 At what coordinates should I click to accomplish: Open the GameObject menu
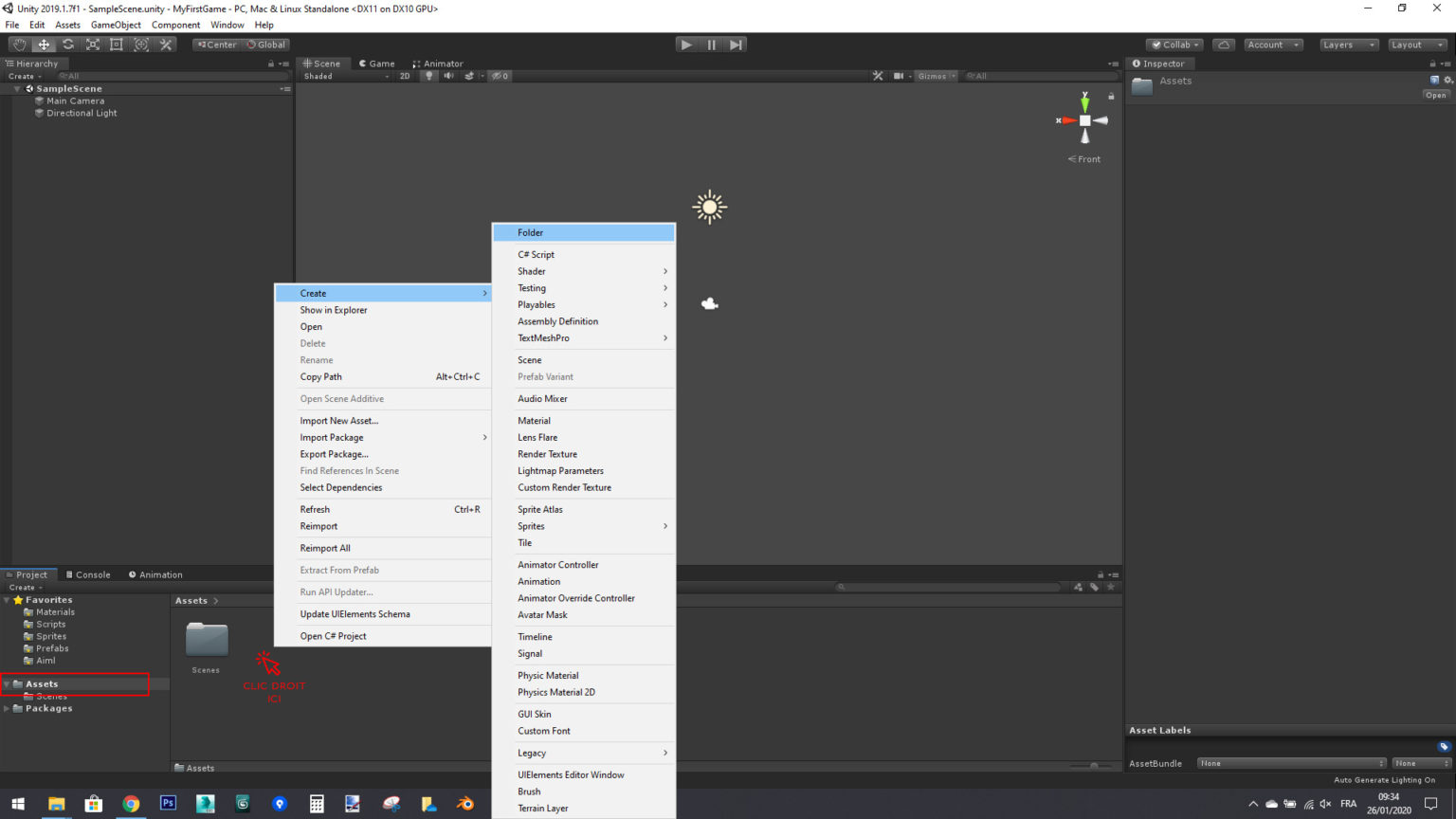(x=117, y=25)
